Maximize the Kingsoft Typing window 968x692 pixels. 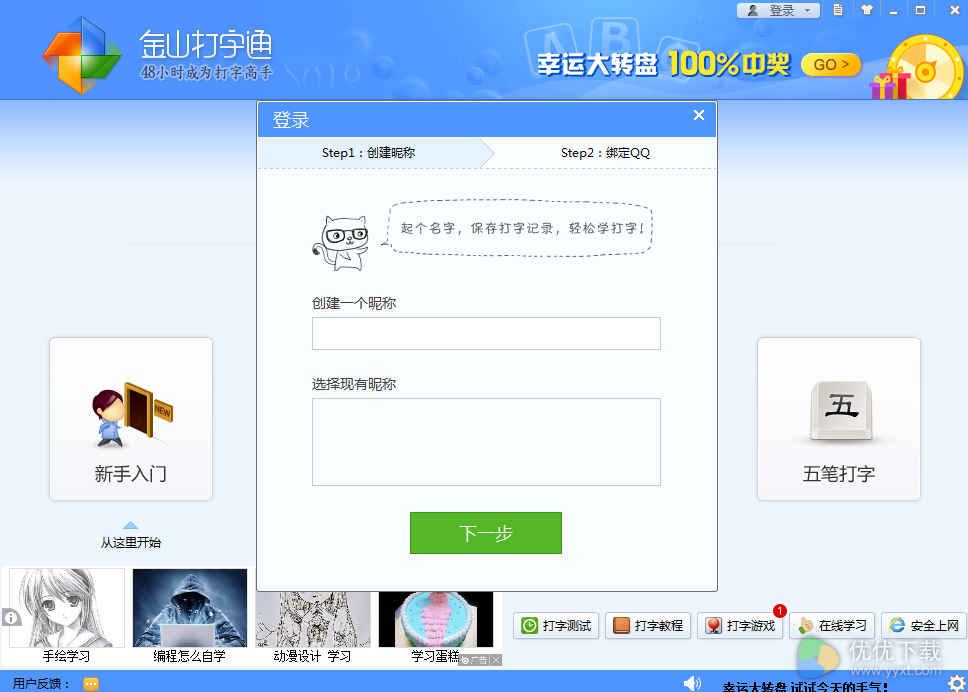[x=920, y=10]
